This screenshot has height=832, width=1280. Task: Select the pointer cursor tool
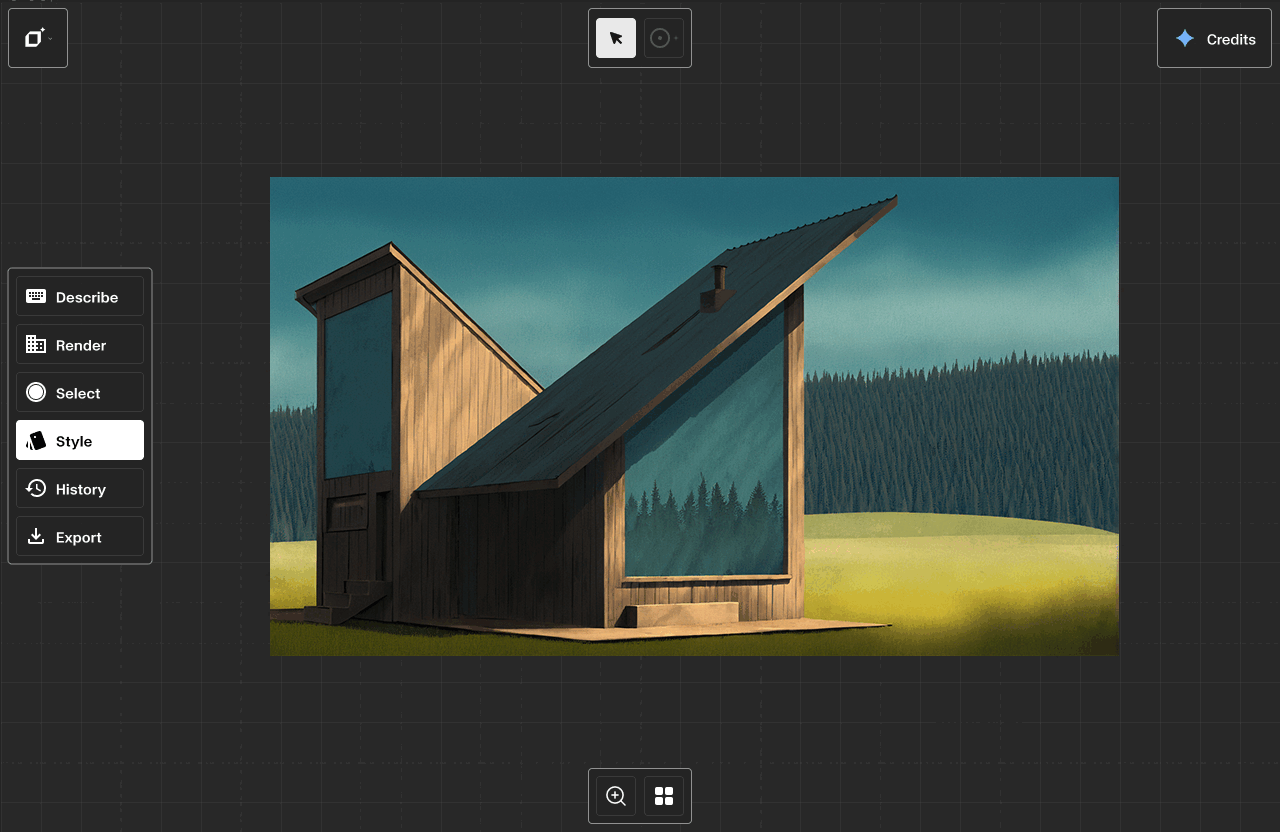click(x=616, y=38)
